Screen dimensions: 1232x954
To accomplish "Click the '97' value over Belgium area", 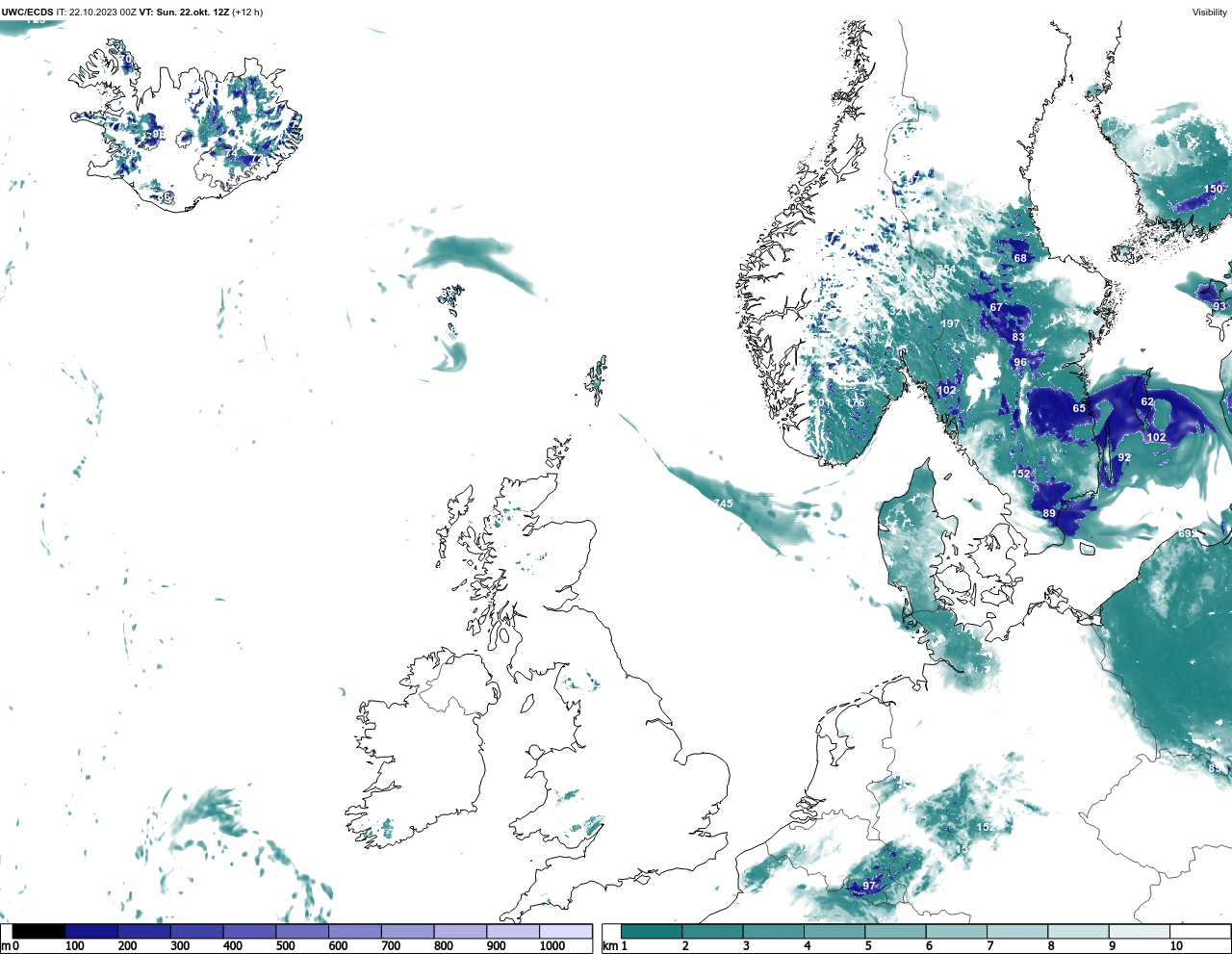I will click(869, 886).
